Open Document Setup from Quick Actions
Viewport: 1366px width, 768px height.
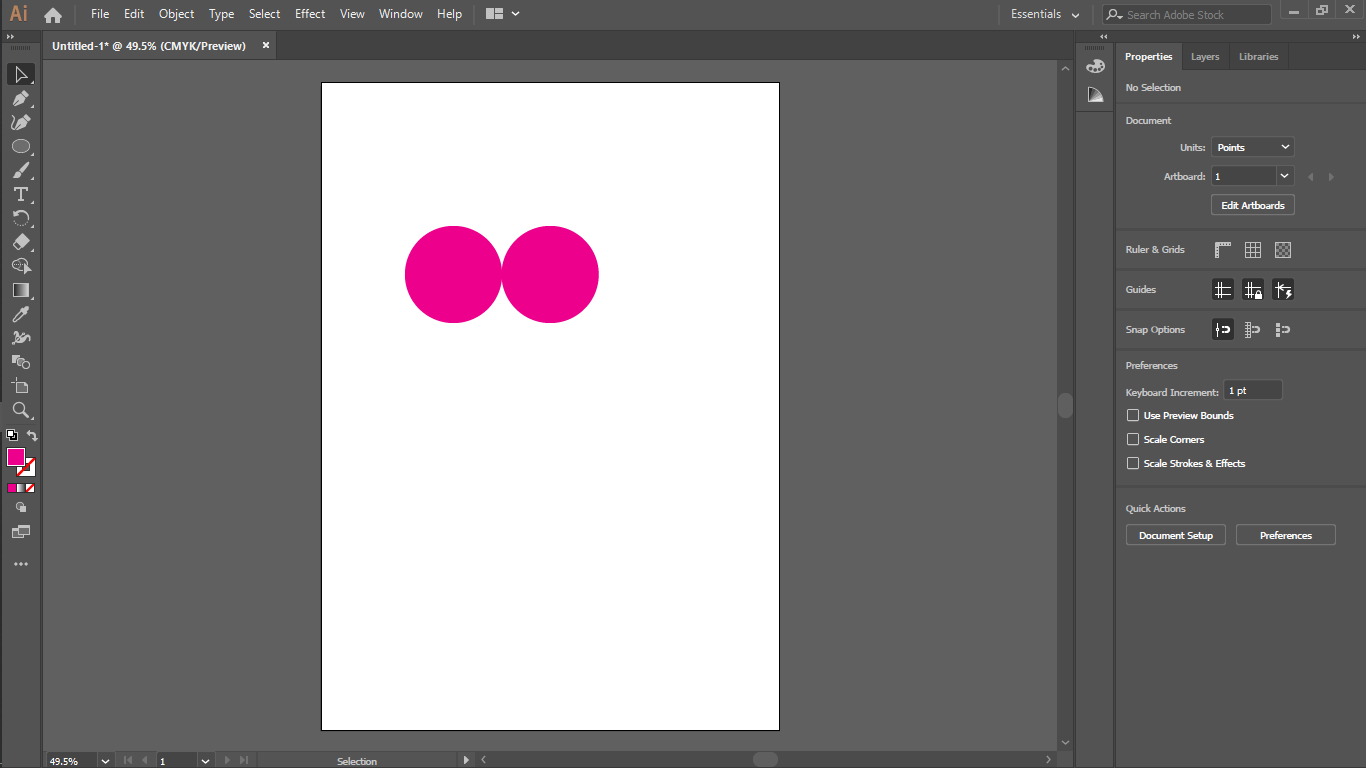click(1175, 535)
